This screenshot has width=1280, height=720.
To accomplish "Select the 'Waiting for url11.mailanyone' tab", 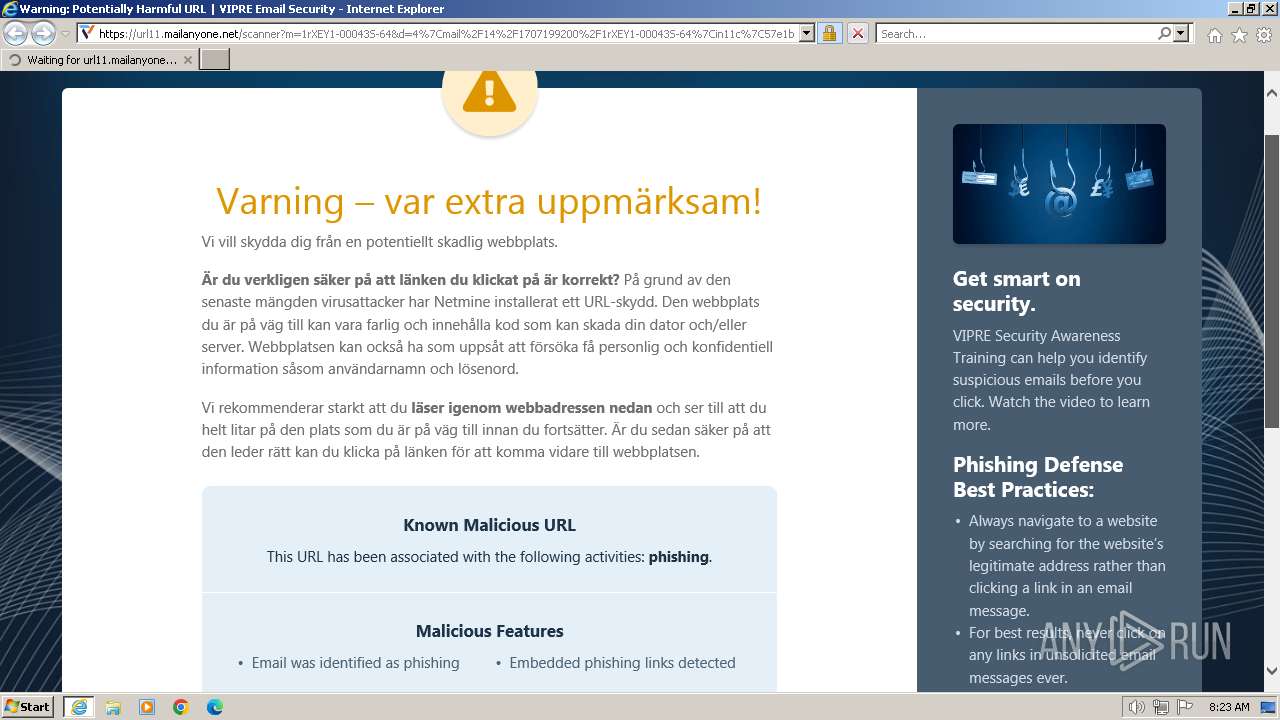I will click(x=100, y=59).
